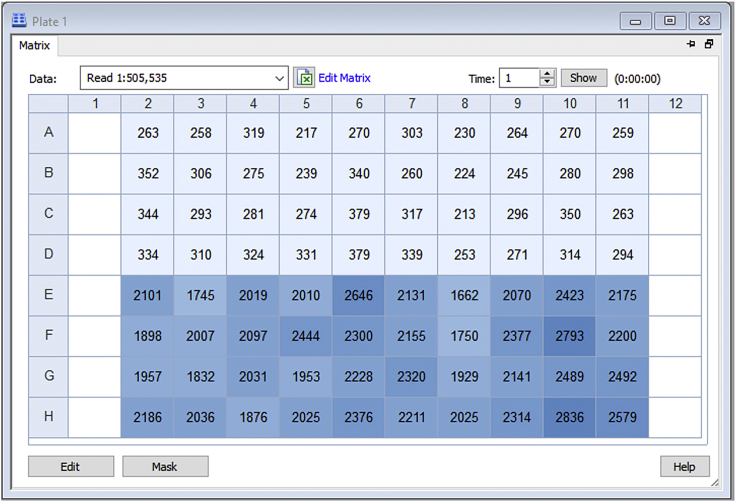Click inside the Time input field
Viewport: 736px width, 502px height.
[x=520, y=78]
